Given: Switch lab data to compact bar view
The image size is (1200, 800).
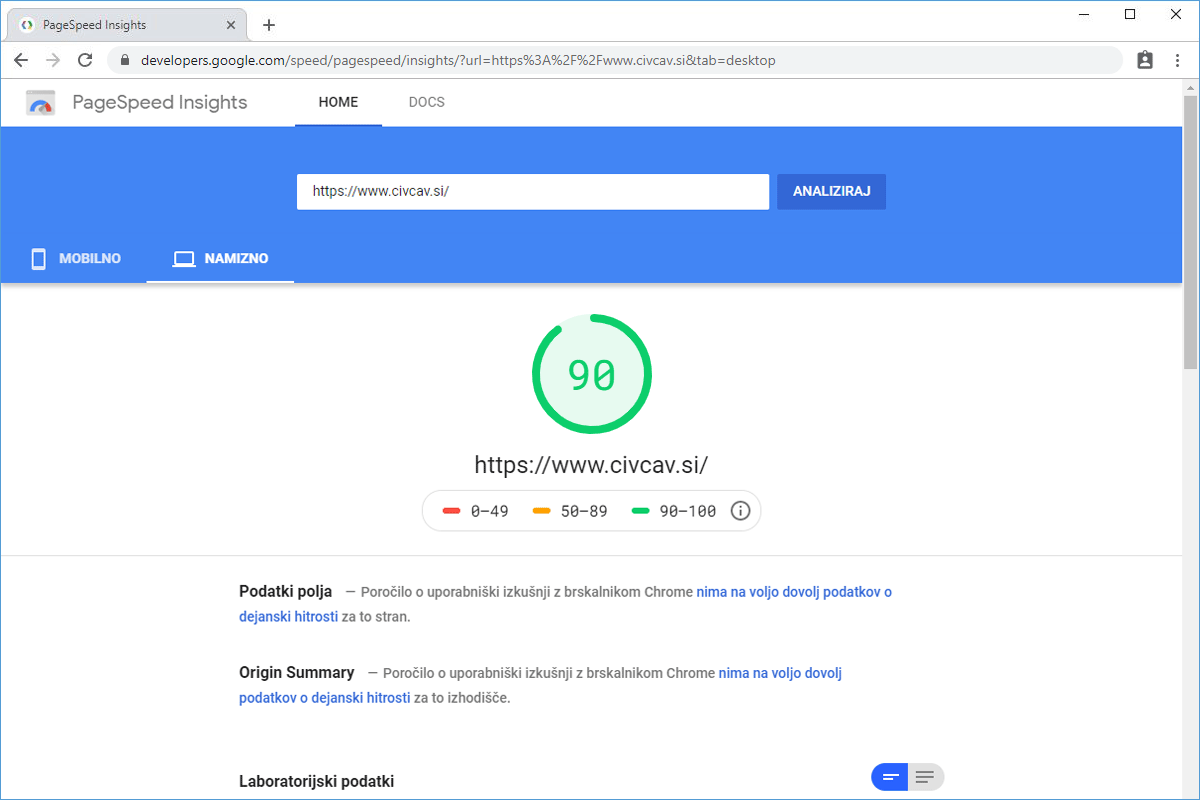Looking at the screenshot, I should pos(890,777).
